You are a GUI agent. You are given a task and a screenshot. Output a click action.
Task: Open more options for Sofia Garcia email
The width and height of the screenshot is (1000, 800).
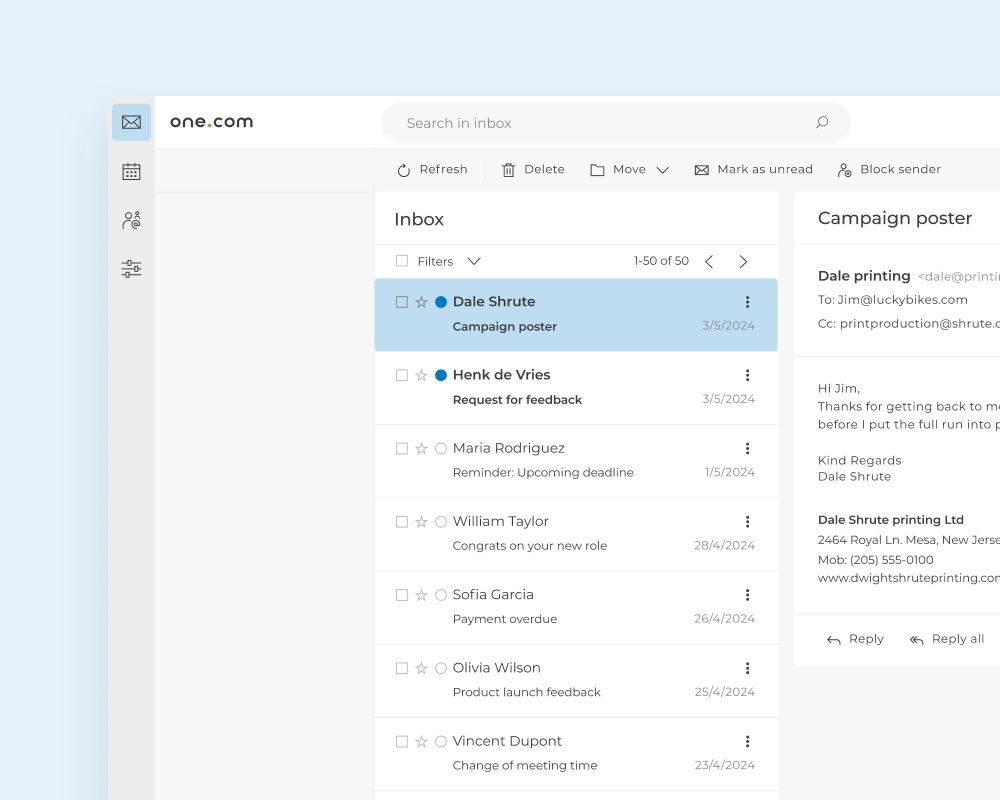(x=747, y=595)
